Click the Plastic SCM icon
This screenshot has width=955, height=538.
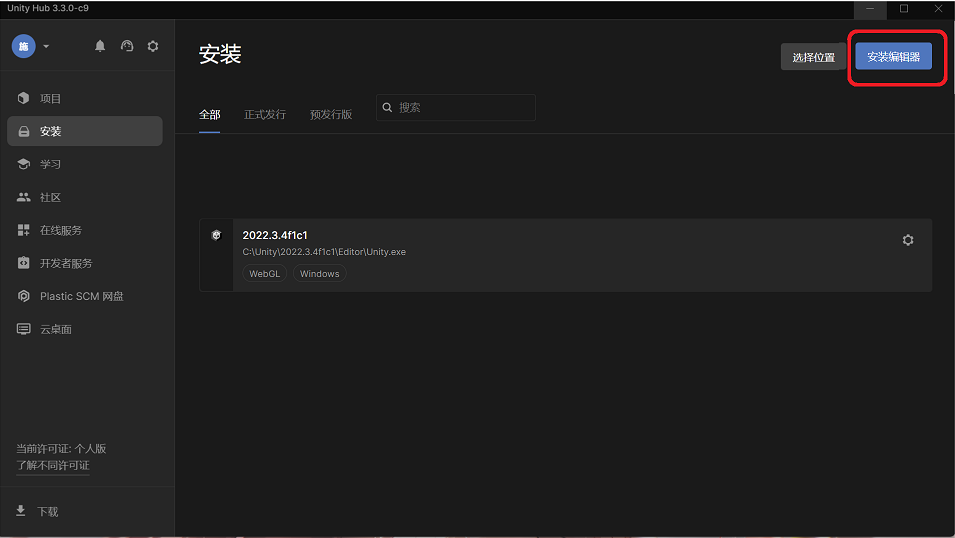pos(24,296)
